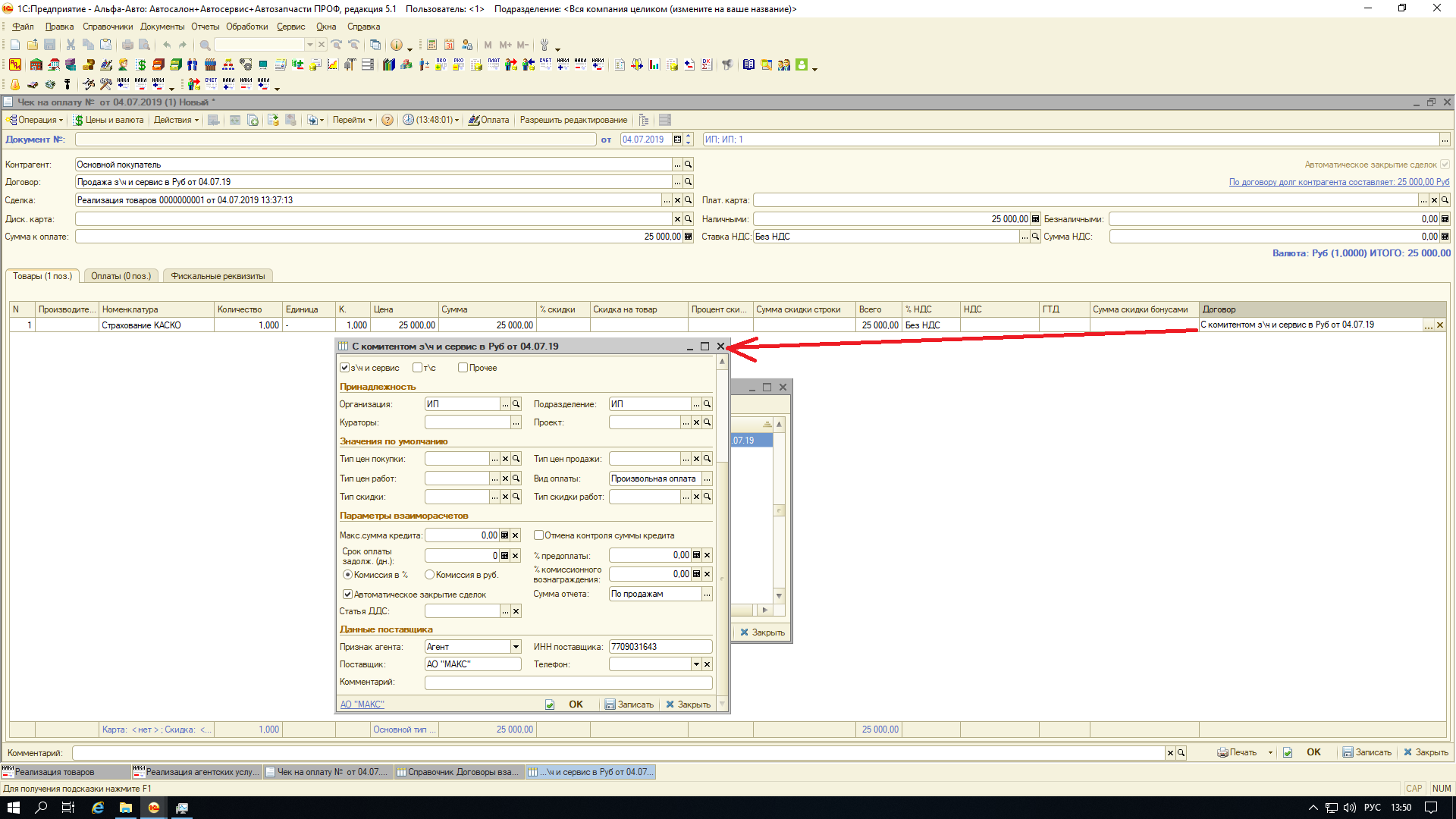This screenshot has height=819, width=1456.
Task: Click the Оплата payment icon button
Action: click(x=489, y=120)
